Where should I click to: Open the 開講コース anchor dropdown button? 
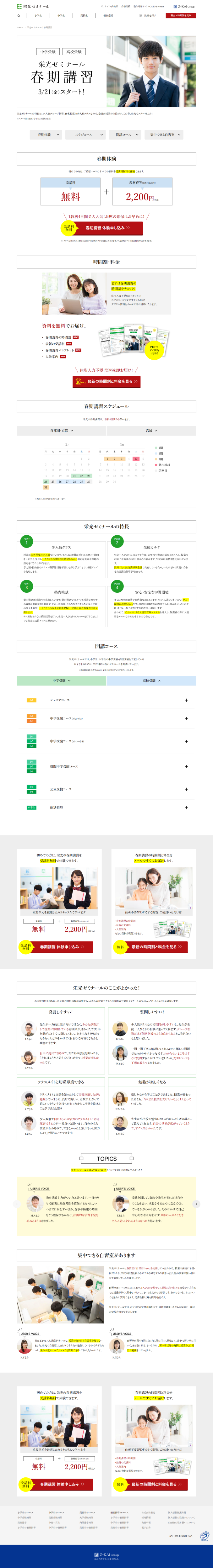tap(125, 135)
